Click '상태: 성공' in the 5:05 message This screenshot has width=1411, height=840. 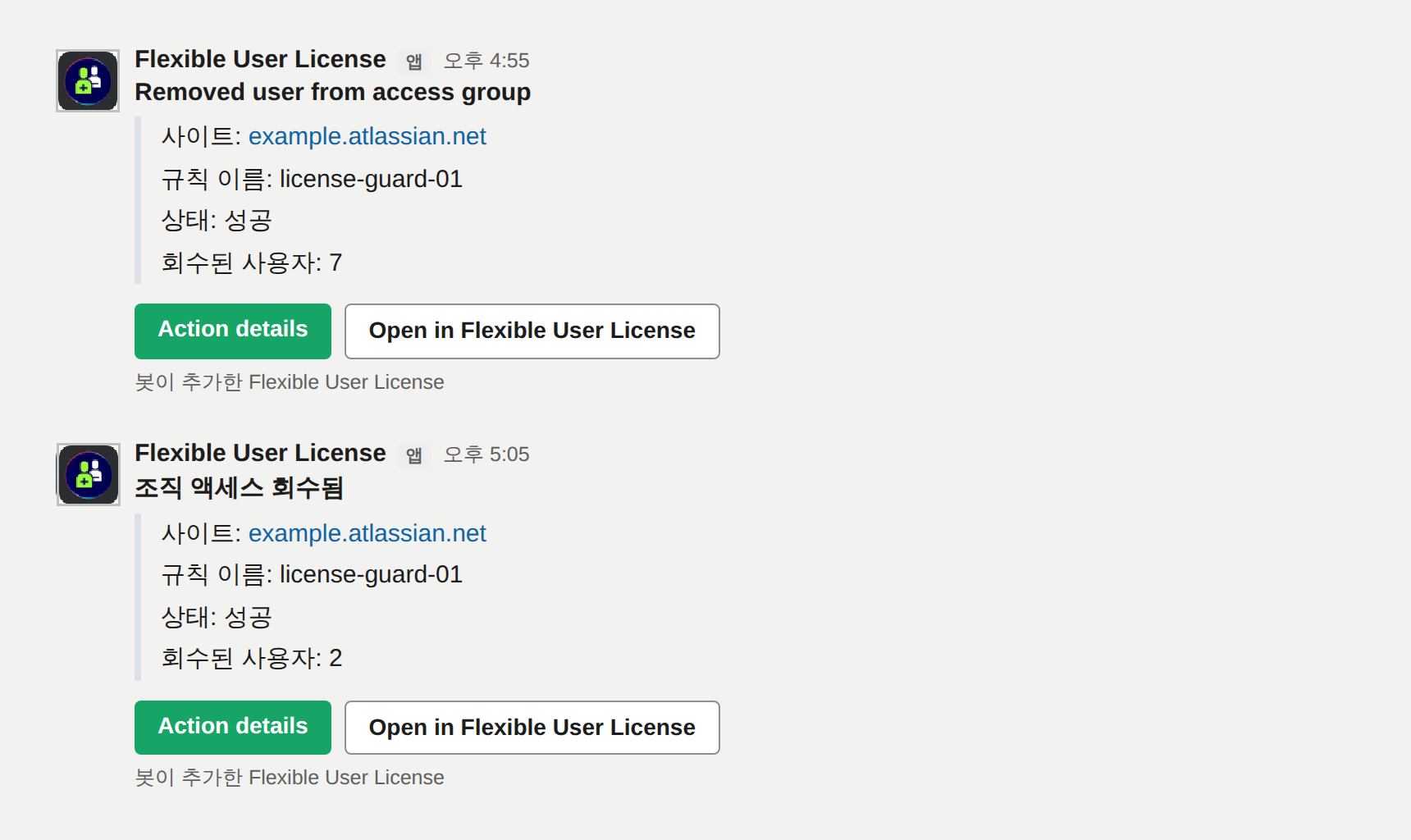pos(217,617)
